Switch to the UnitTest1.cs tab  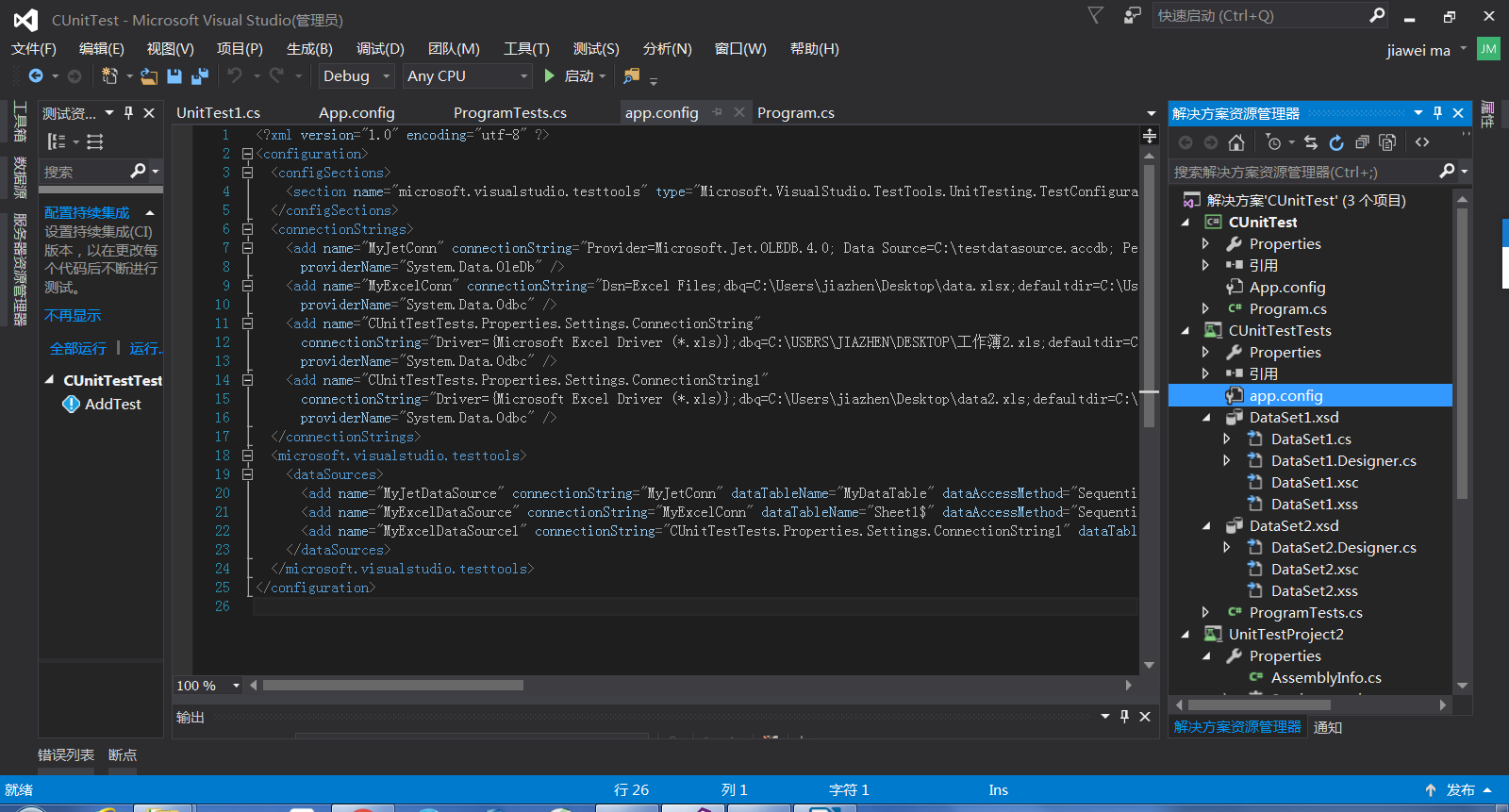pyautogui.click(x=218, y=112)
